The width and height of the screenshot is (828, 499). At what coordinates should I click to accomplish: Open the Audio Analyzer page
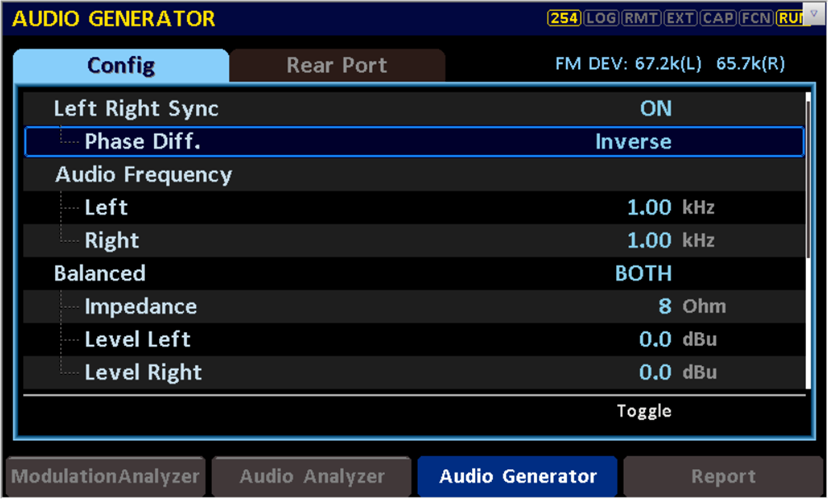click(312, 477)
